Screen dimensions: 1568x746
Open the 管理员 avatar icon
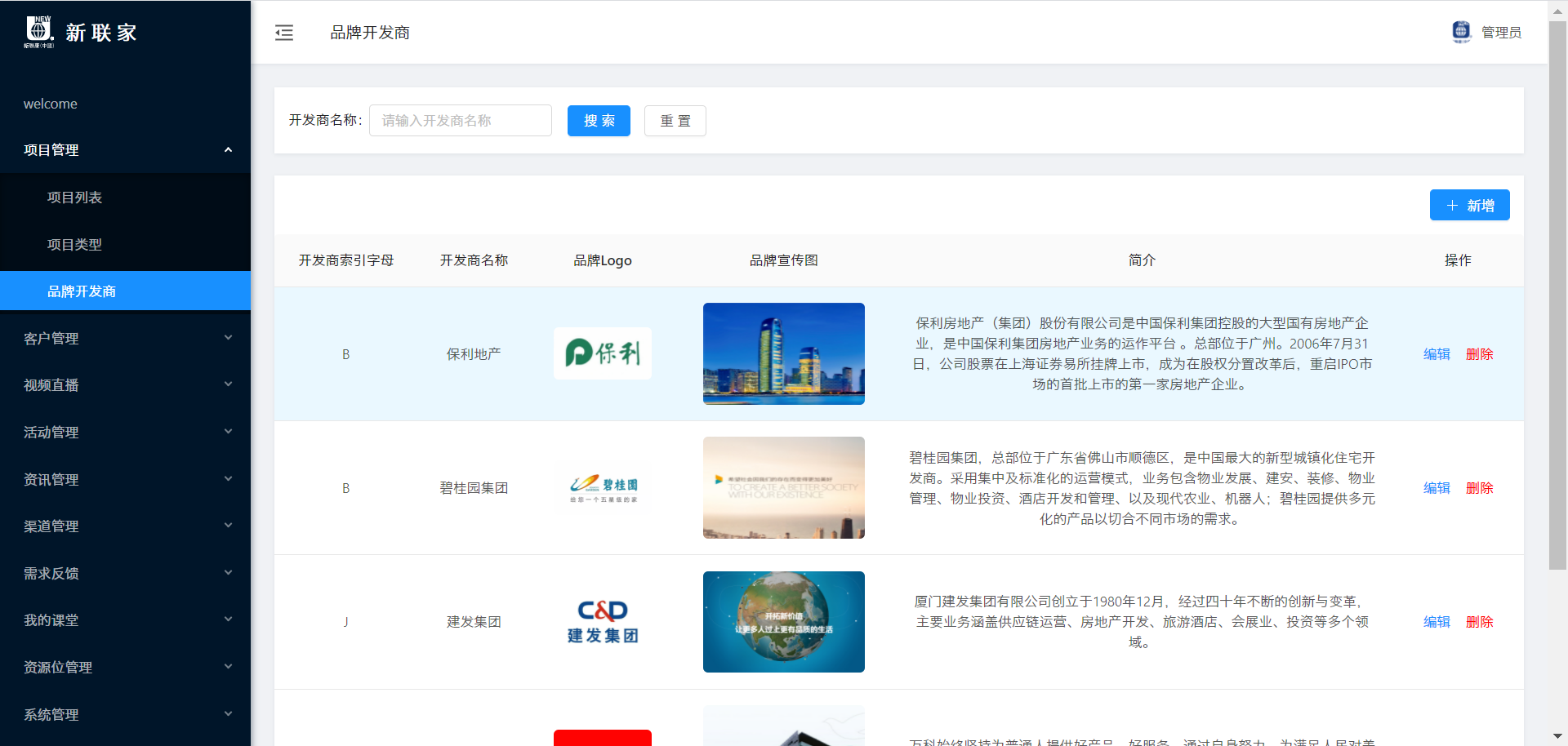coord(1461,32)
